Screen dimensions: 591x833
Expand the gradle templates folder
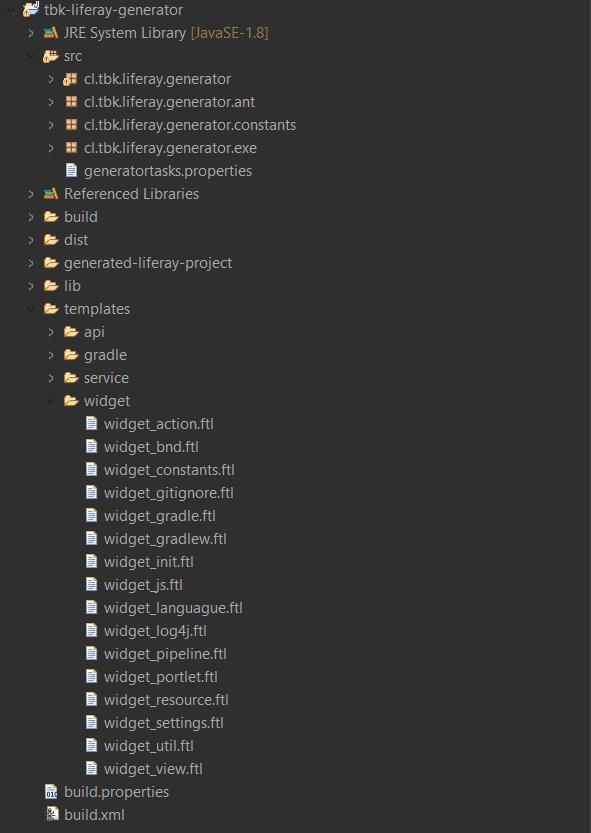click(51, 355)
